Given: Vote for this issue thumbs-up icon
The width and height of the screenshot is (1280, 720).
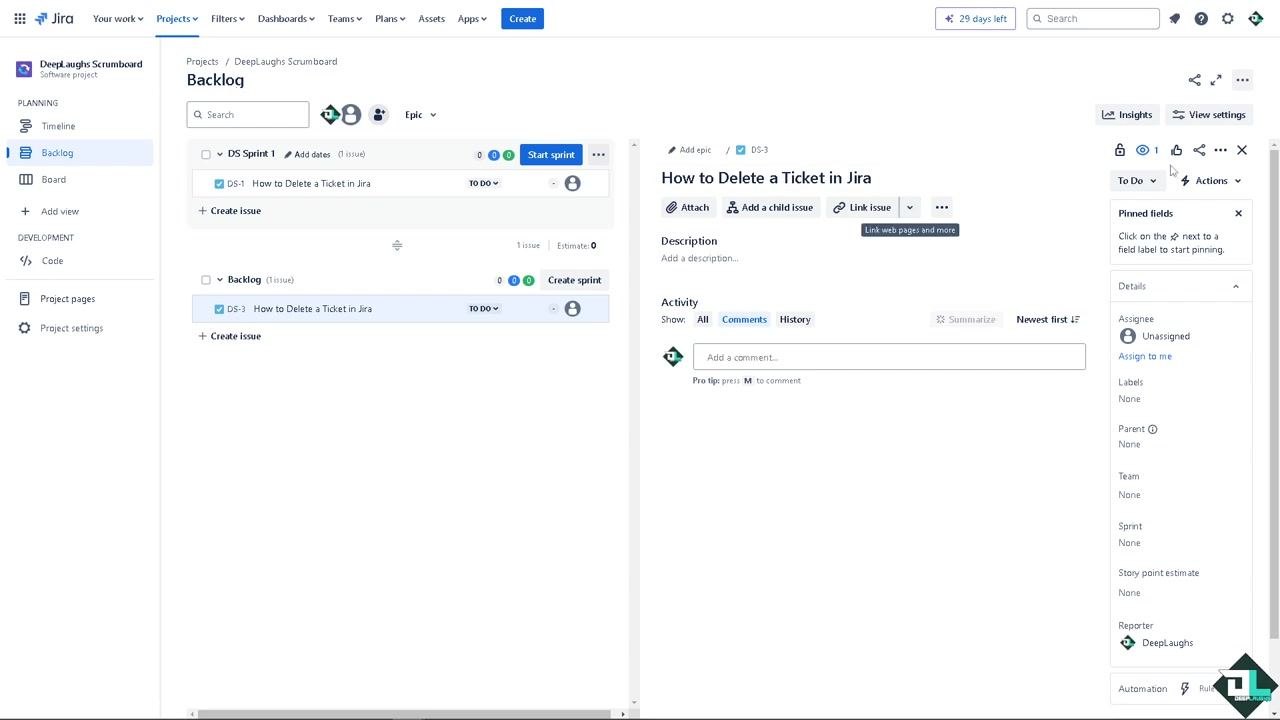Looking at the screenshot, I should 1176,150.
